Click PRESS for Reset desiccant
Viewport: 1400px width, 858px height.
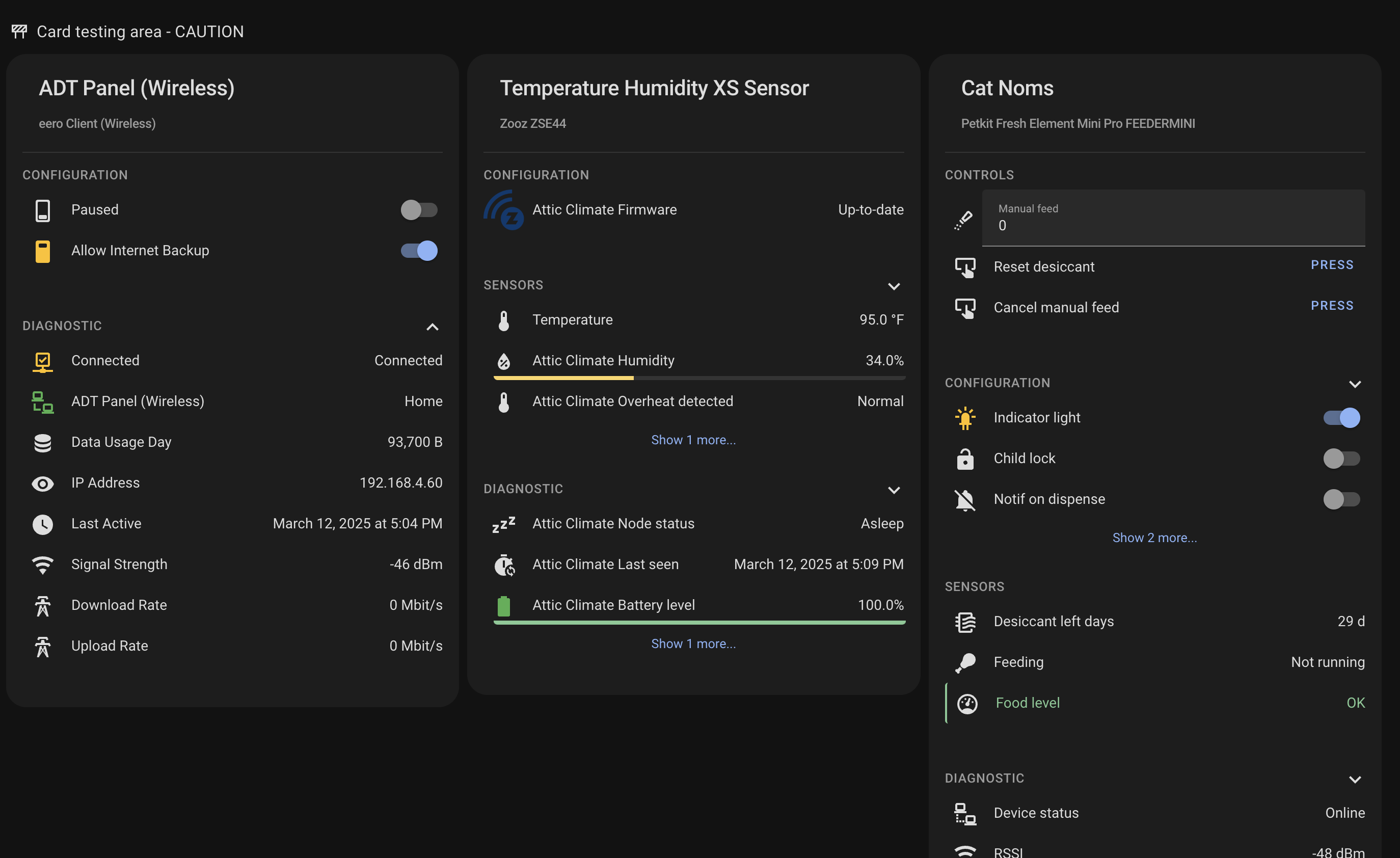pyautogui.click(x=1332, y=265)
